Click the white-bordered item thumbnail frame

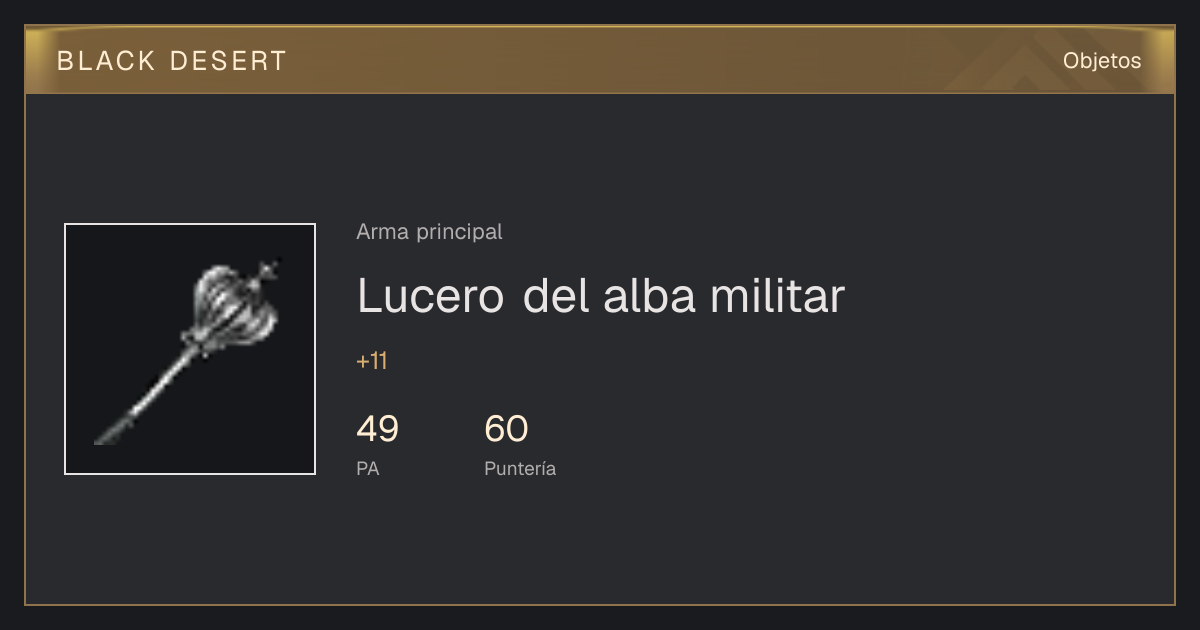pyautogui.click(x=190, y=349)
